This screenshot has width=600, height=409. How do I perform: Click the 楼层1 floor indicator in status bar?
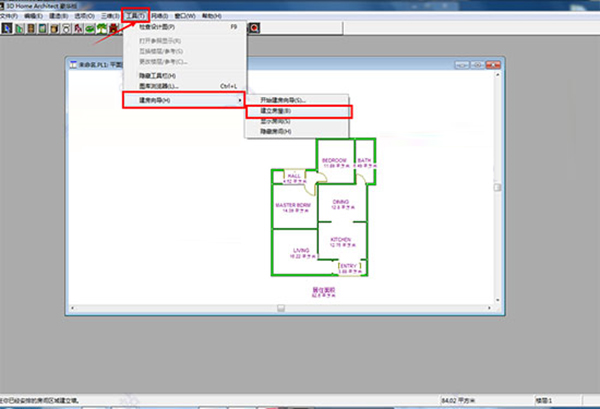tap(544, 401)
